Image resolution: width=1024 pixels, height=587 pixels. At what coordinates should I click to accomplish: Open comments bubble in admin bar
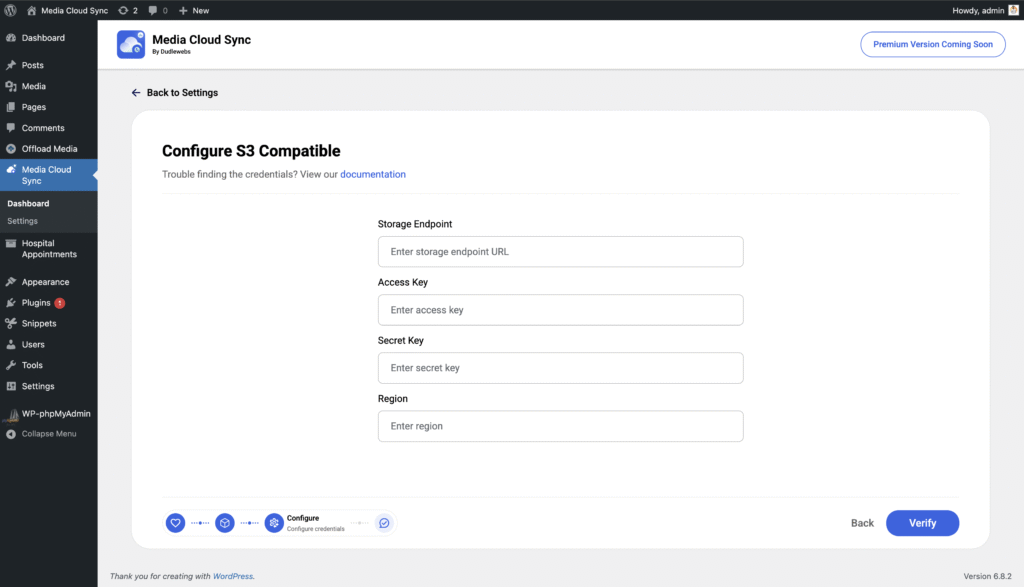pyautogui.click(x=157, y=10)
